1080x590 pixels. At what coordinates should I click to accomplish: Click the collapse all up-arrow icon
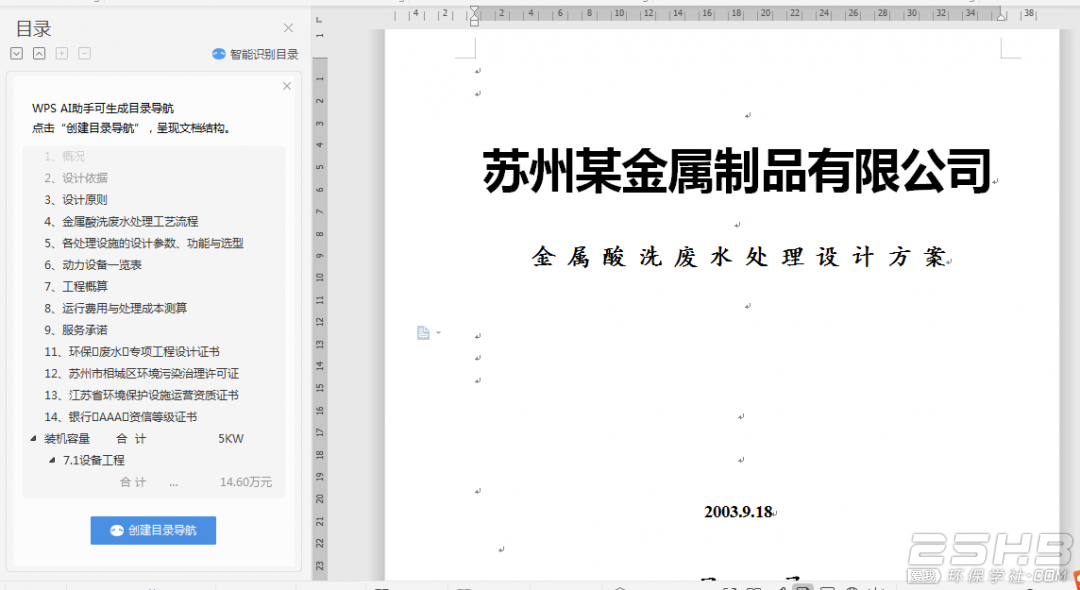click(39, 53)
